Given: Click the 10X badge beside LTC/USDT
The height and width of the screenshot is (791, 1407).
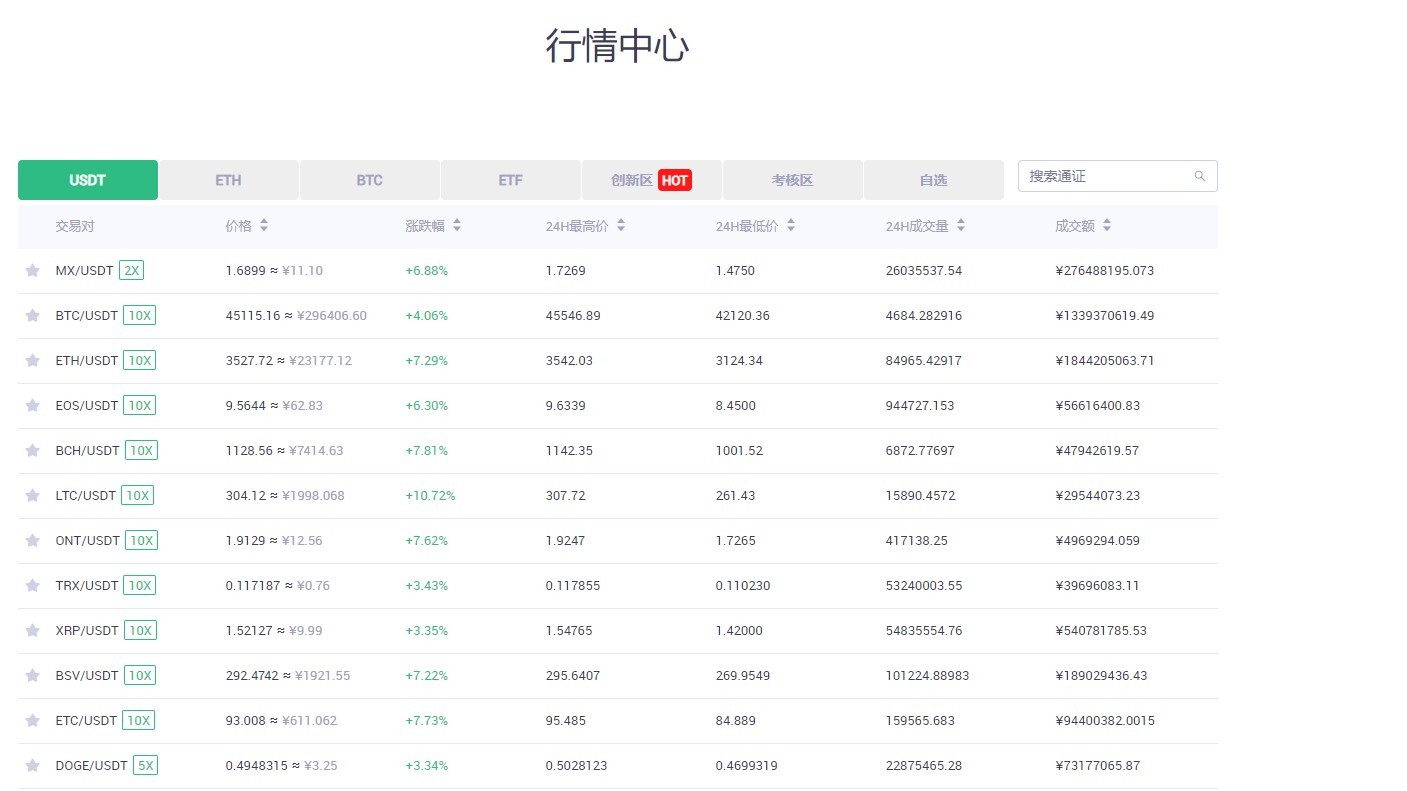Looking at the screenshot, I should point(138,495).
